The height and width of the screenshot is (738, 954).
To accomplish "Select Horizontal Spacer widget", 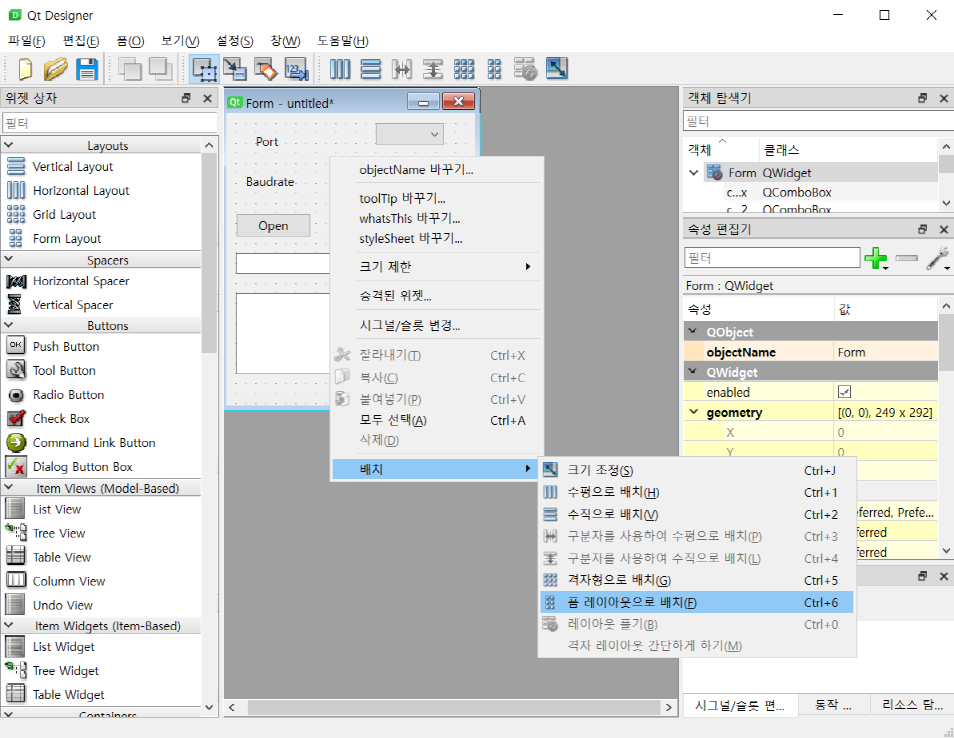I will pyautogui.click(x=81, y=281).
